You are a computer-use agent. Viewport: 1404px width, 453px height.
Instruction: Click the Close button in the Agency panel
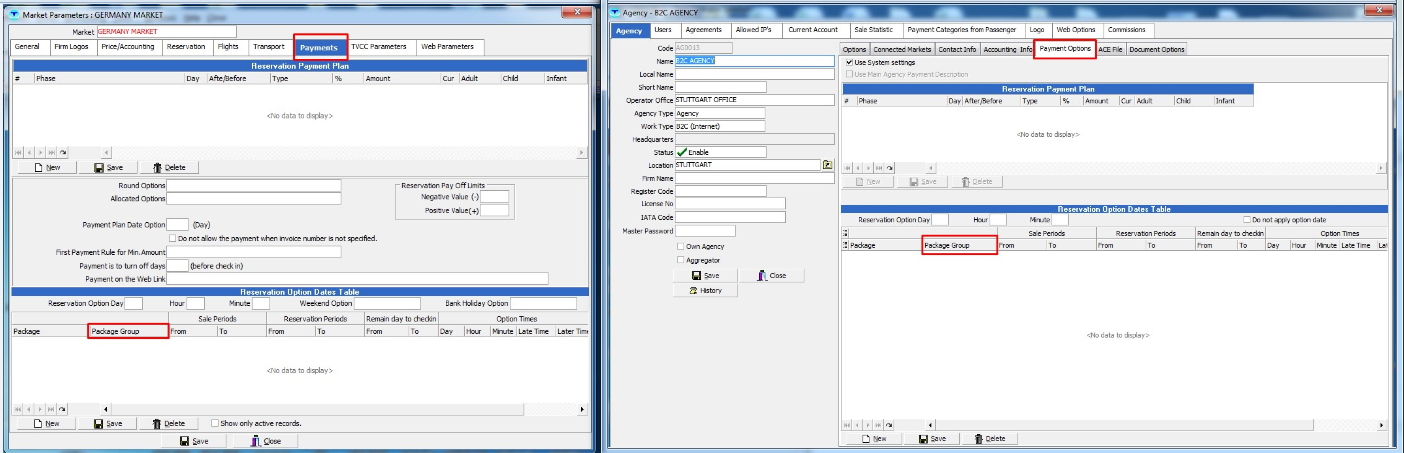tap(770, 275)
